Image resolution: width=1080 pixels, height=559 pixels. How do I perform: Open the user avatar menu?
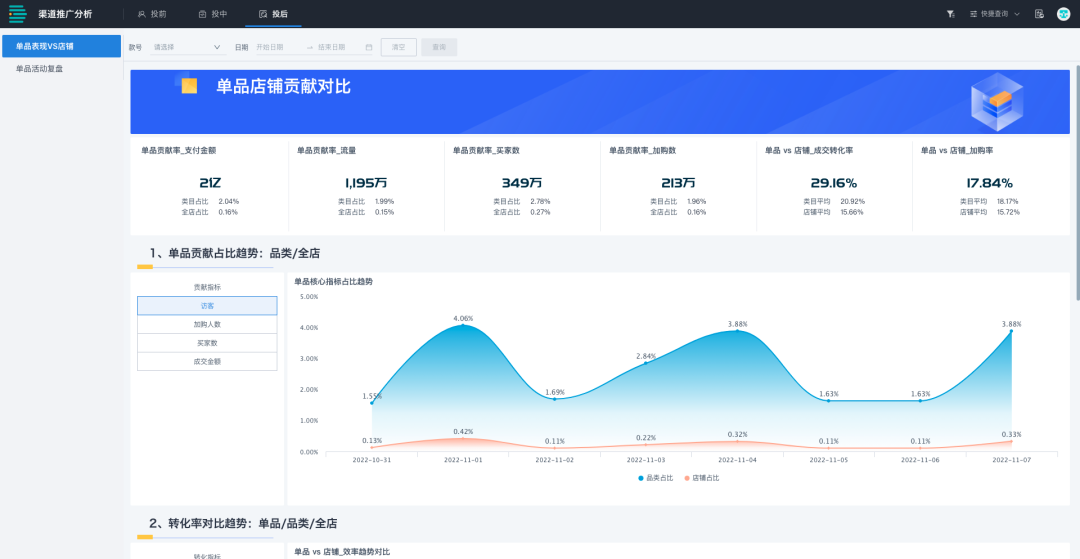1063,14
